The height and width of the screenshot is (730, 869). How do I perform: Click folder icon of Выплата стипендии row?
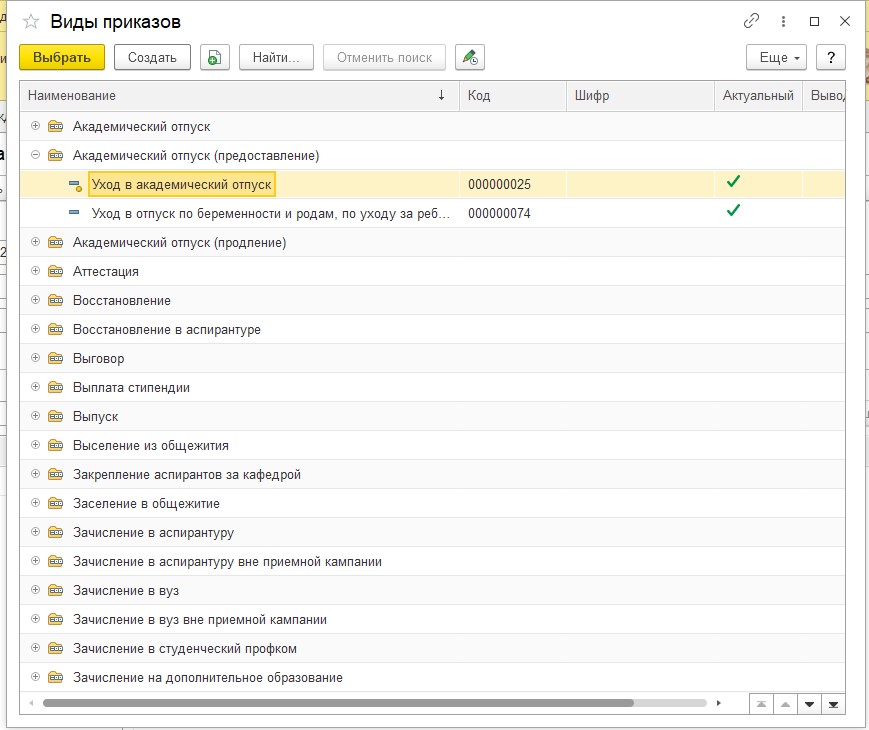tap(55, 387)
